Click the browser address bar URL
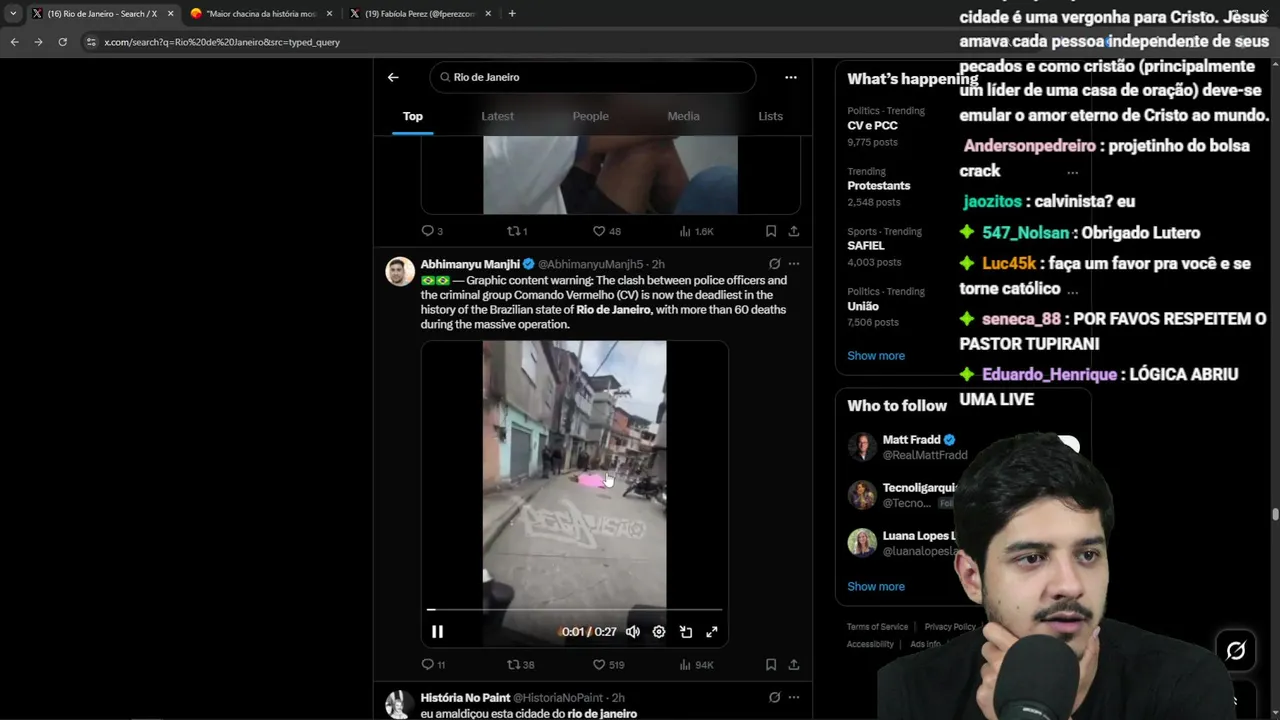Viewport: 1280px width, 720px height. pyautogui.click(x=222, y=42)
